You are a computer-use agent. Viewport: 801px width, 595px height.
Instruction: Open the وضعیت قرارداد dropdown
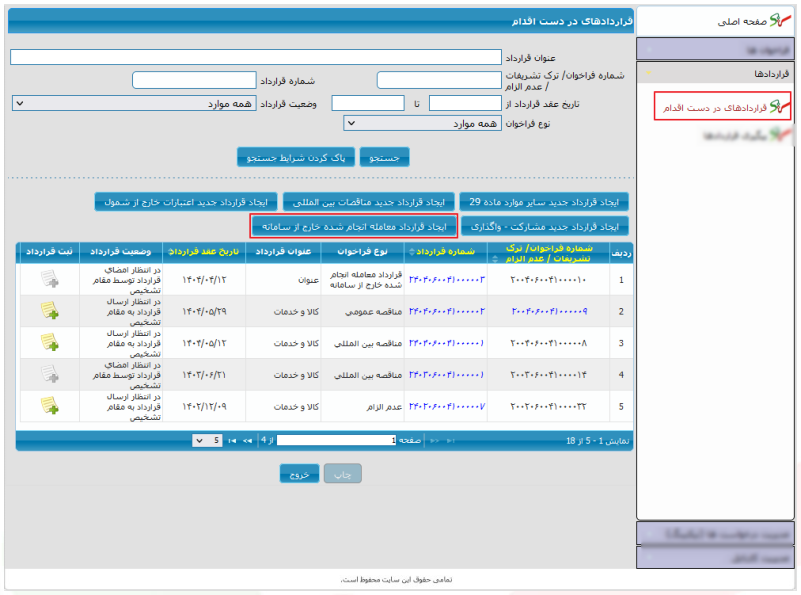pyautogui.click(x=134, y=103)
